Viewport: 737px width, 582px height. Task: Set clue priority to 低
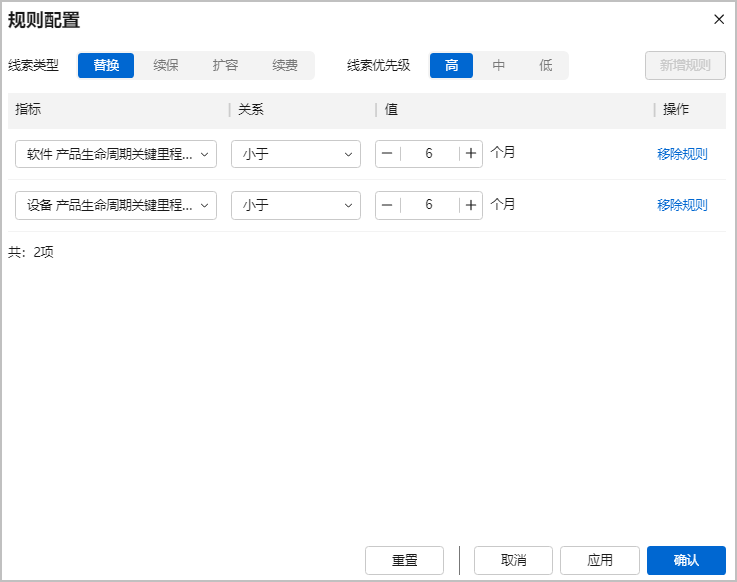[545, 66]
